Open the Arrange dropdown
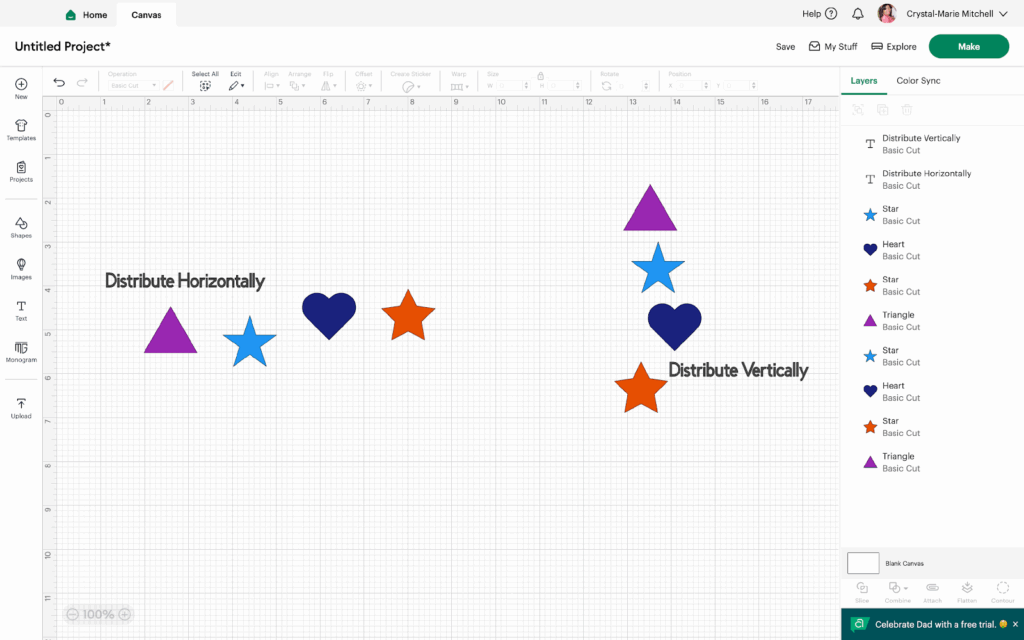Viewport: 1024px width, 640px height. coord(298,86)
